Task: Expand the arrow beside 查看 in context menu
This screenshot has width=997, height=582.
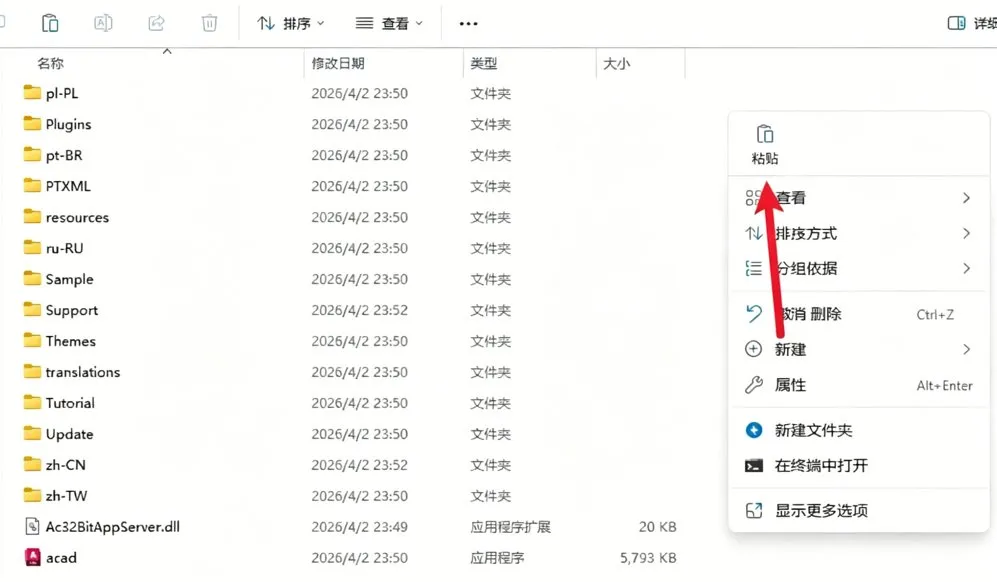Action: pos(966,198)
